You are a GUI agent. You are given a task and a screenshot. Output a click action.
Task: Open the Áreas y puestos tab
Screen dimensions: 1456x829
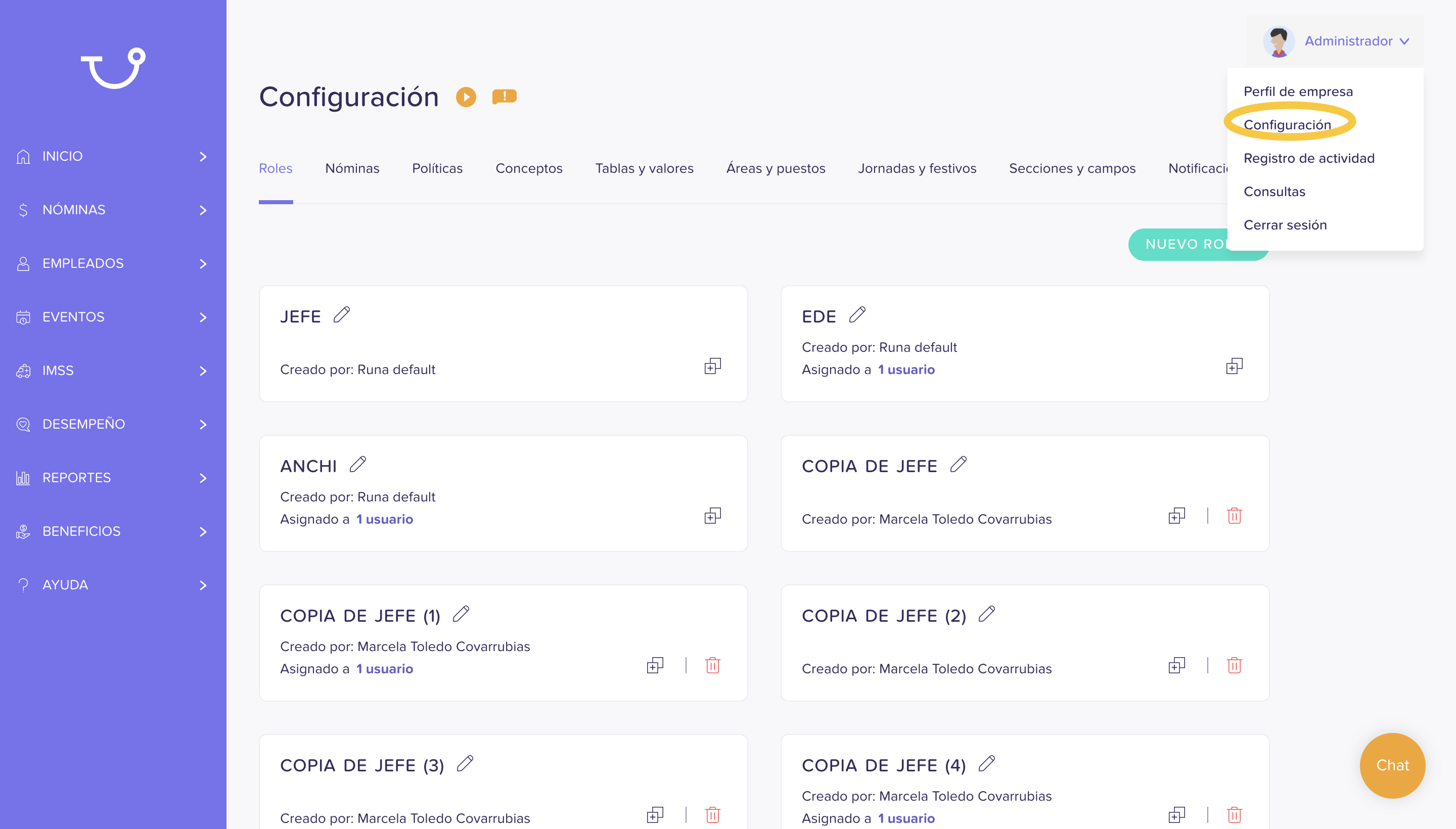tap(776, 168)
